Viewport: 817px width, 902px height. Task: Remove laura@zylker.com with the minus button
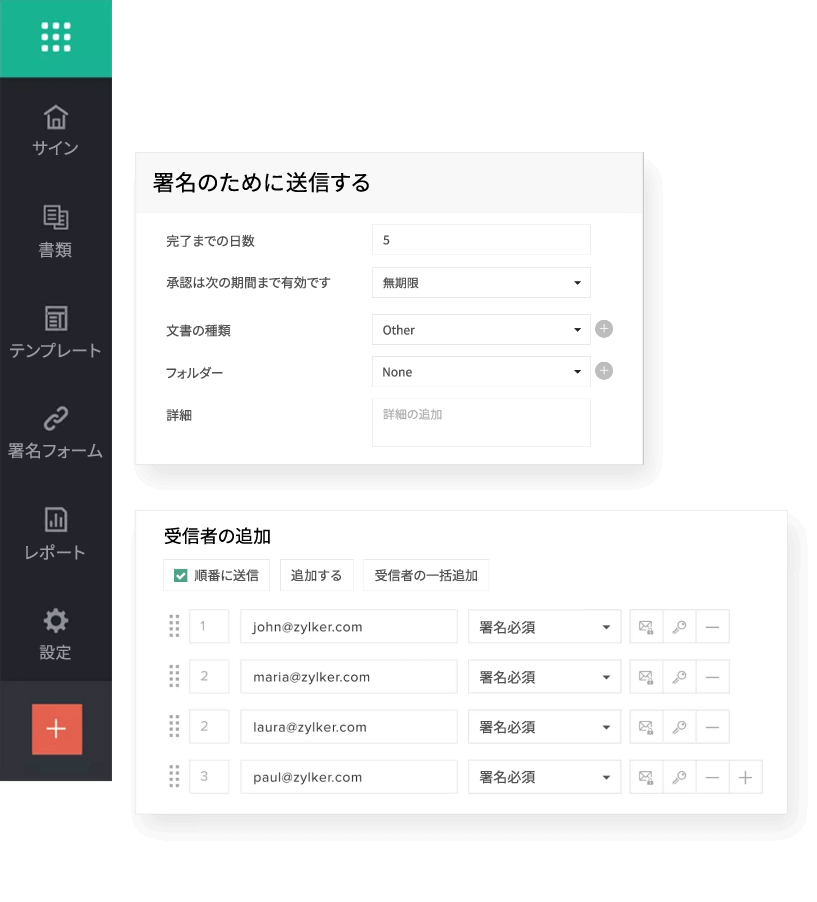point(712,727)
